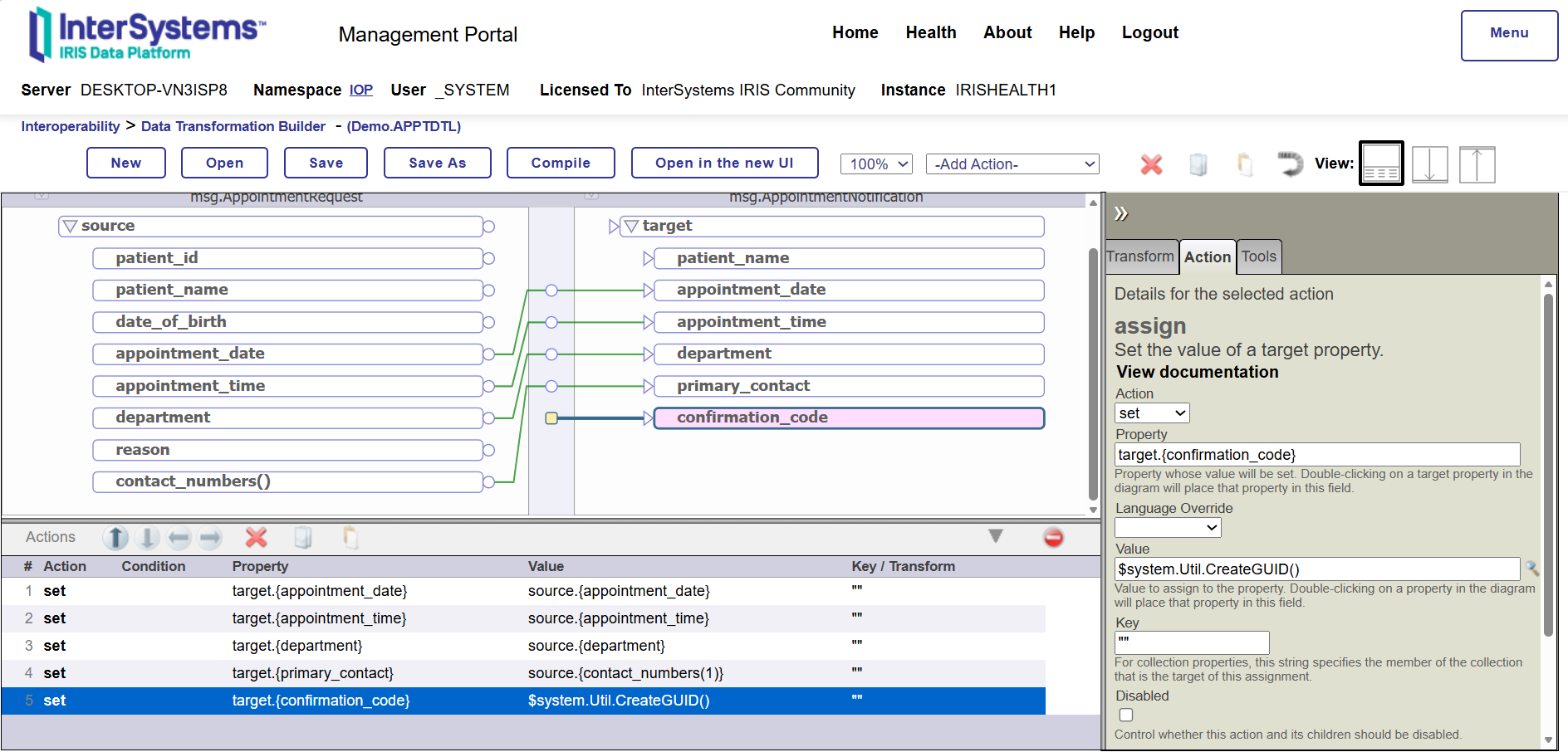Open the 100% zoom dropdown
The height and width of the screenshot is (752, 1568).
pos(876,164)
